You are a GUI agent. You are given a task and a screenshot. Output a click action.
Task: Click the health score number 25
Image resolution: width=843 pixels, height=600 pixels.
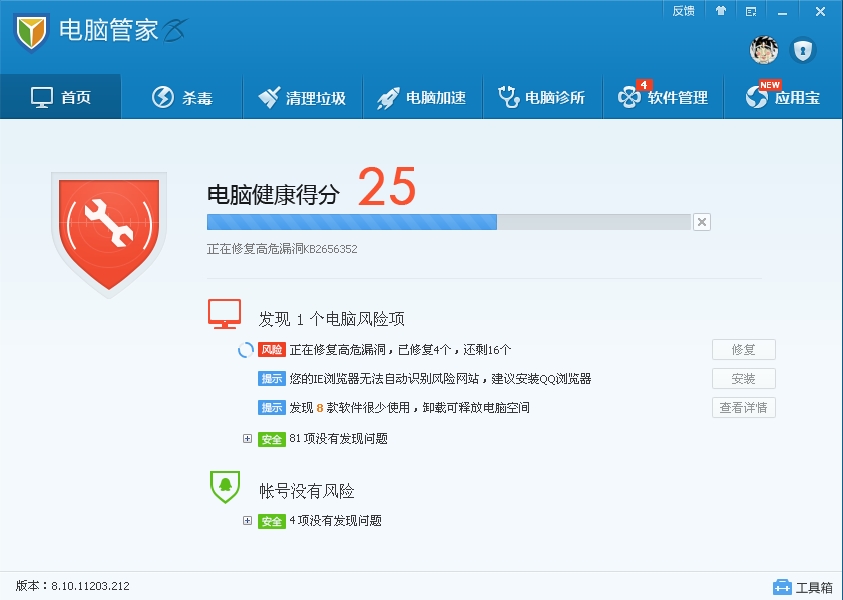click(387, 187)
